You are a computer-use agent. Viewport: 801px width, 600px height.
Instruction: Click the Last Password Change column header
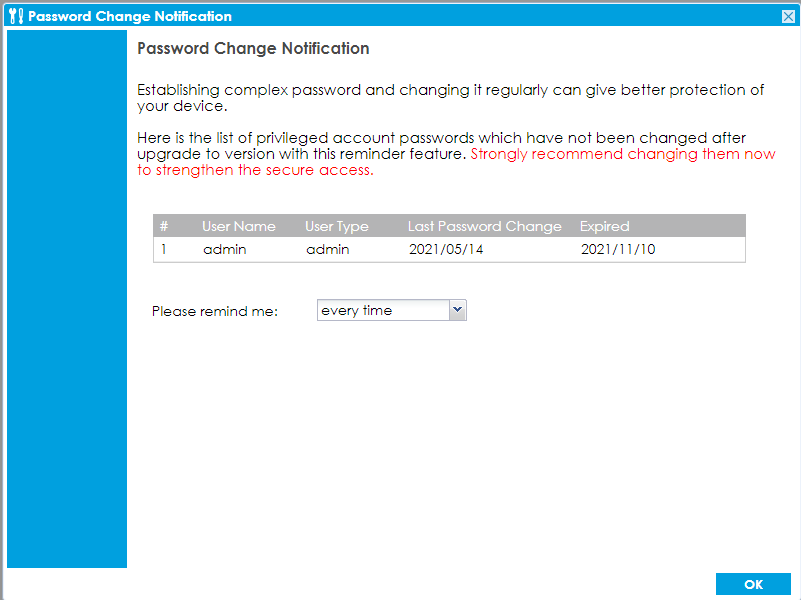click(484, 226)
